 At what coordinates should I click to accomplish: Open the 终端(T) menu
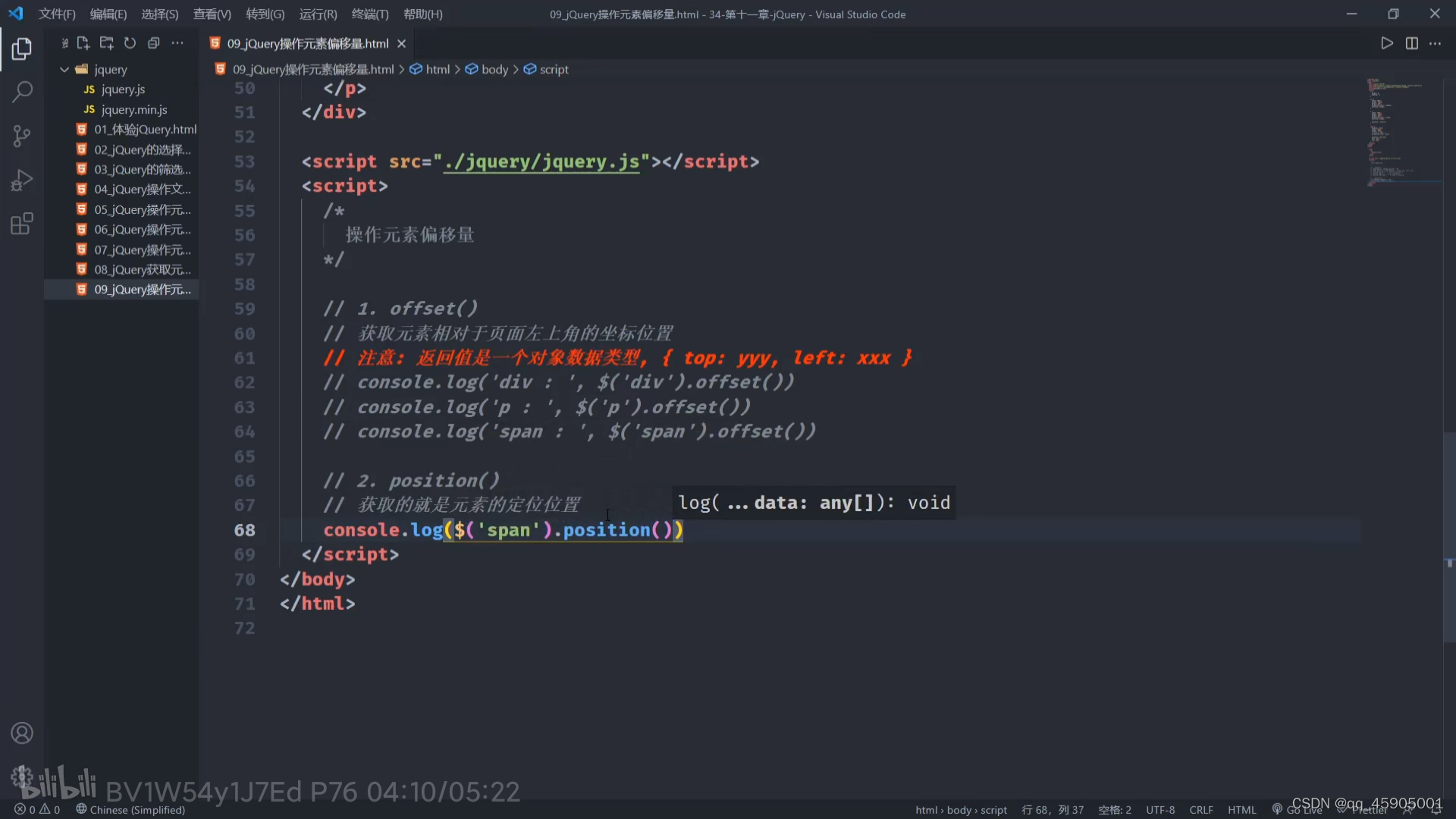pos(369,14)
